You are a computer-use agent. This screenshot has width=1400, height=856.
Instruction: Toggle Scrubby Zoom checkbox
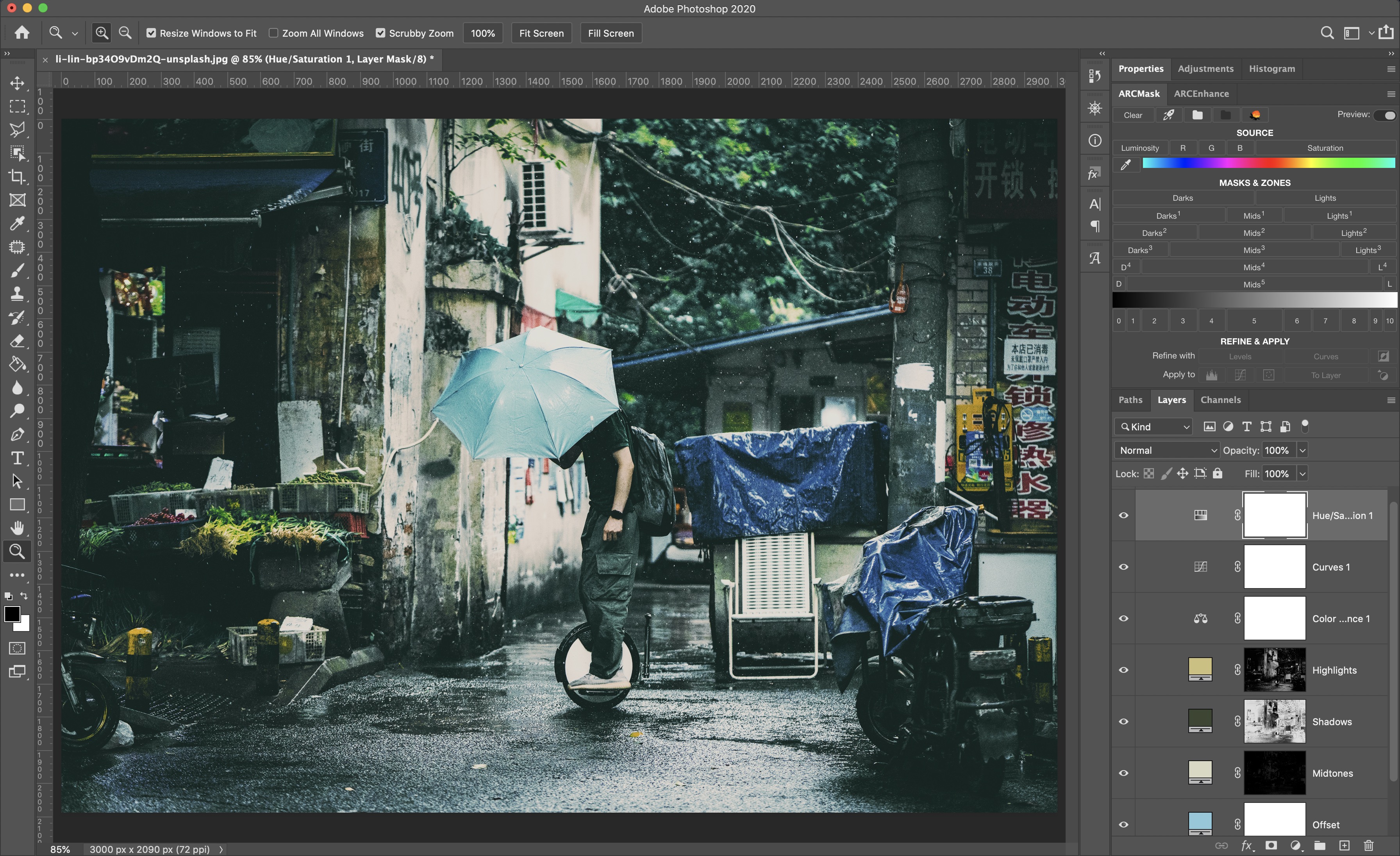pyautogui.click(x=381, y=33)
